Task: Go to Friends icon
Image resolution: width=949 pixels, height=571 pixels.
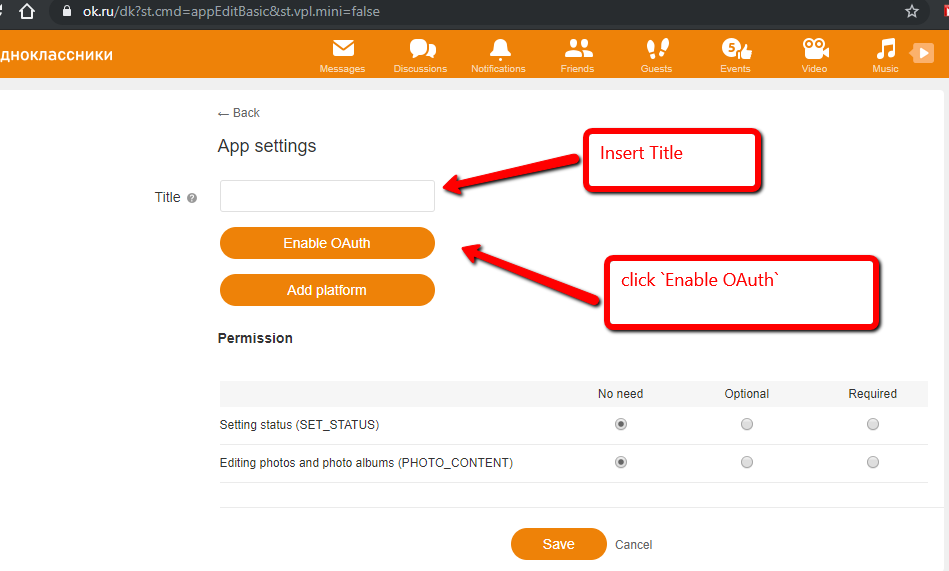Action: pos(577,49)
